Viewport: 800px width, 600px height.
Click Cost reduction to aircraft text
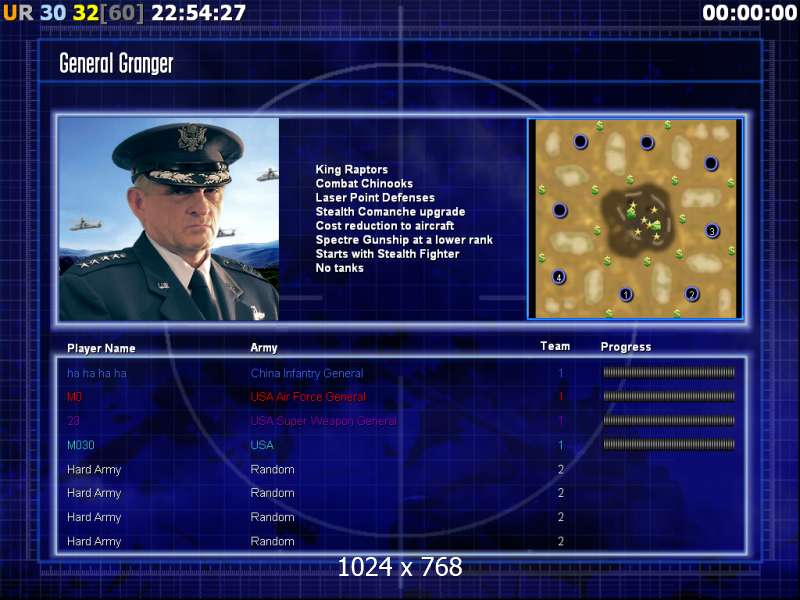tap(385, 226)
